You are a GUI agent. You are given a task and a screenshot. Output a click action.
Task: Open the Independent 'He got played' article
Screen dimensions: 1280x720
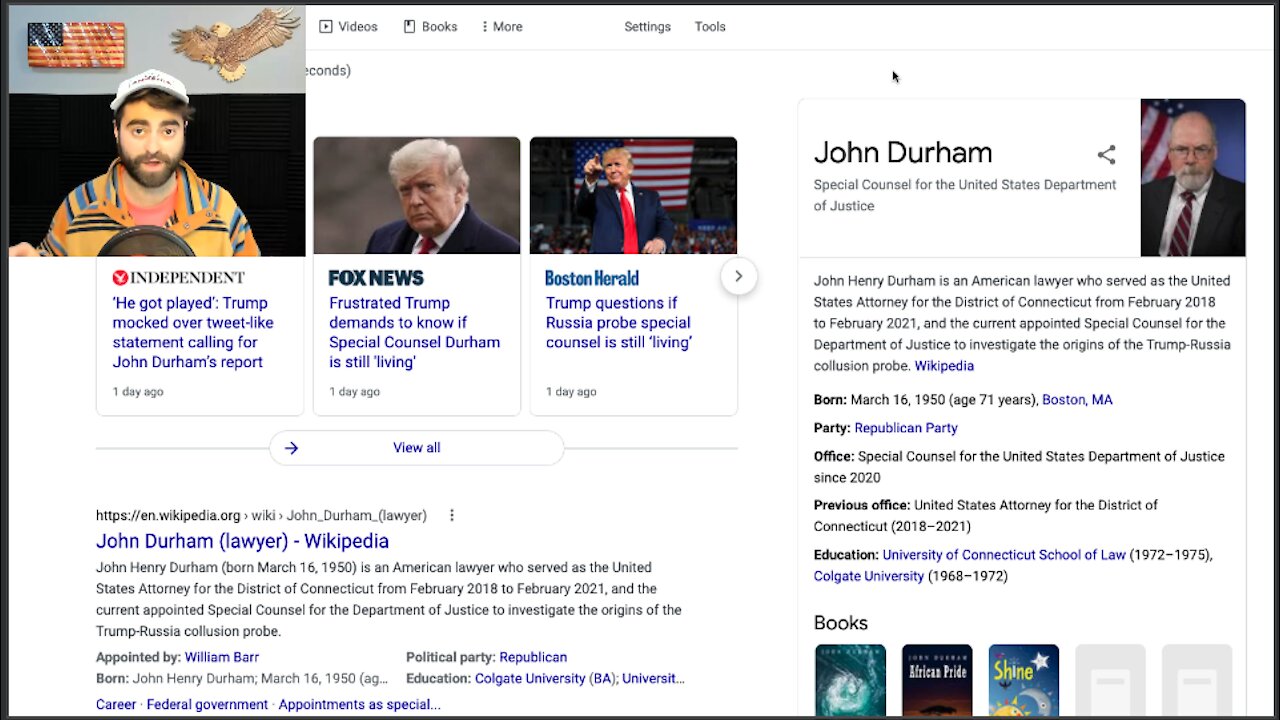pyautogui.click(x=192, y=332)
